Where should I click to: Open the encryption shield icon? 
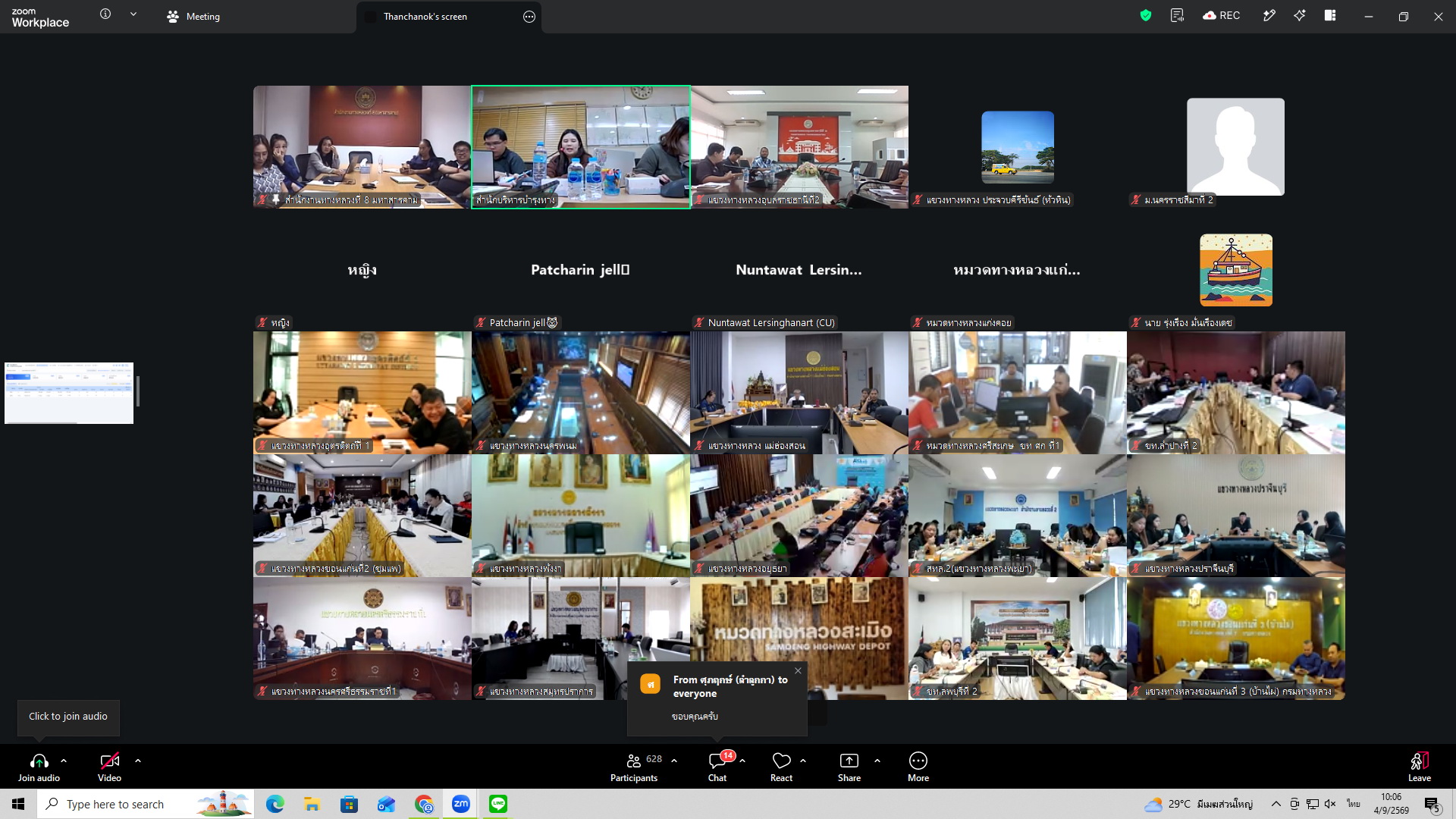coord(1146,16)
